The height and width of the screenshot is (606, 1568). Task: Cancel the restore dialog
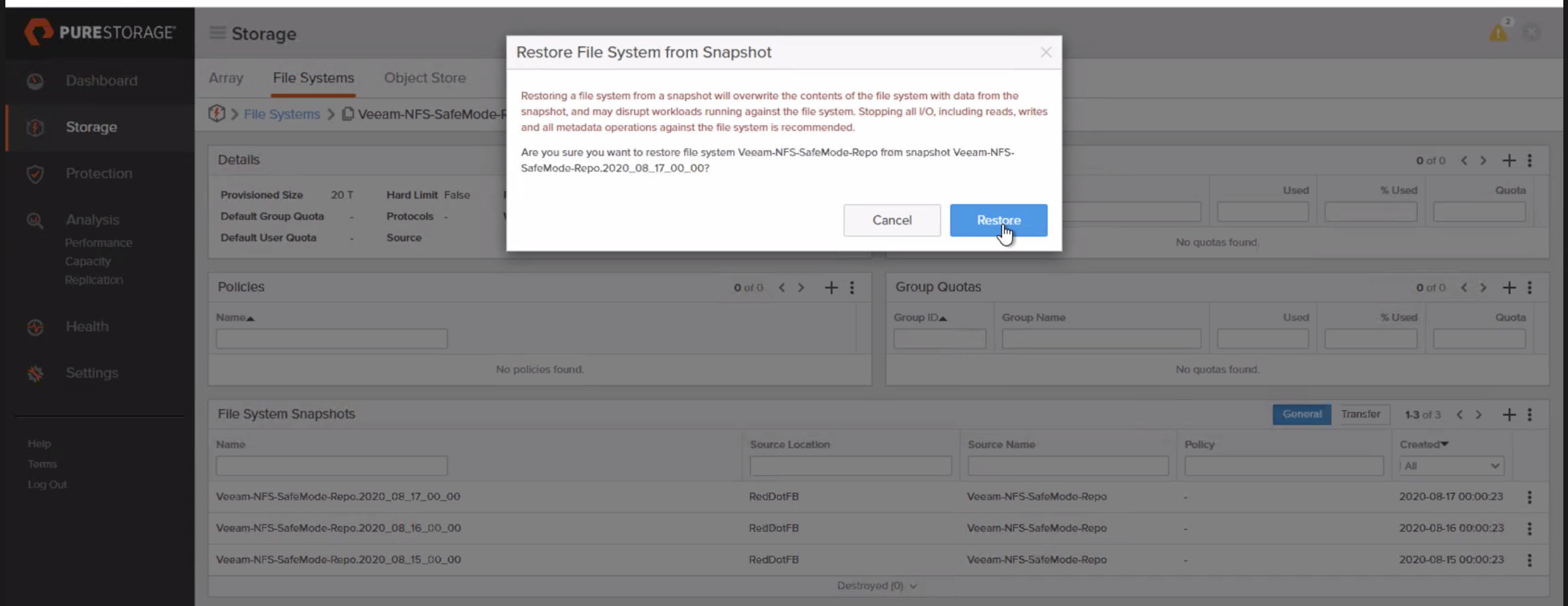892,220
